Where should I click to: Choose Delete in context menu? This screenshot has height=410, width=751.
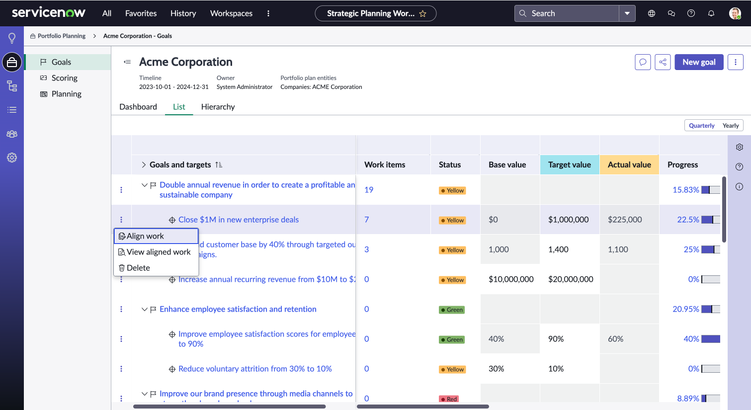pos(156,268)
